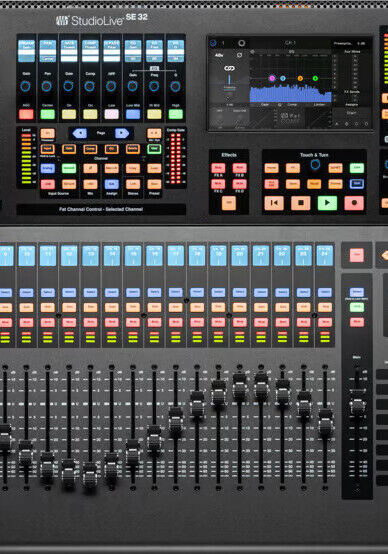This screenshot has width=388, height=554.
Task: Grab the channel 13 fader cap
Action: pyautogui.click(x=90, y=476)
